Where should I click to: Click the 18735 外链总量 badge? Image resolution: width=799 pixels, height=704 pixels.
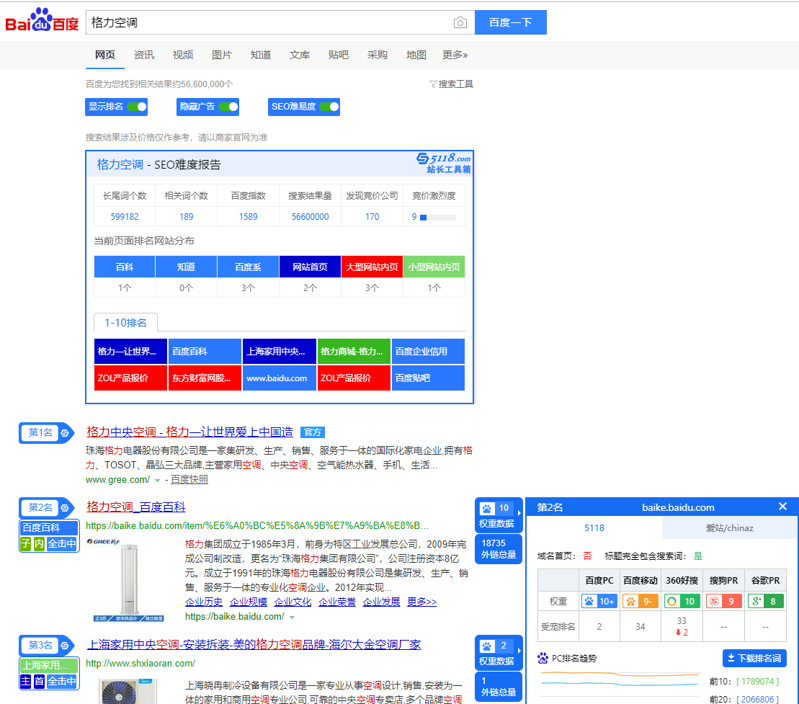pos(499,549)
